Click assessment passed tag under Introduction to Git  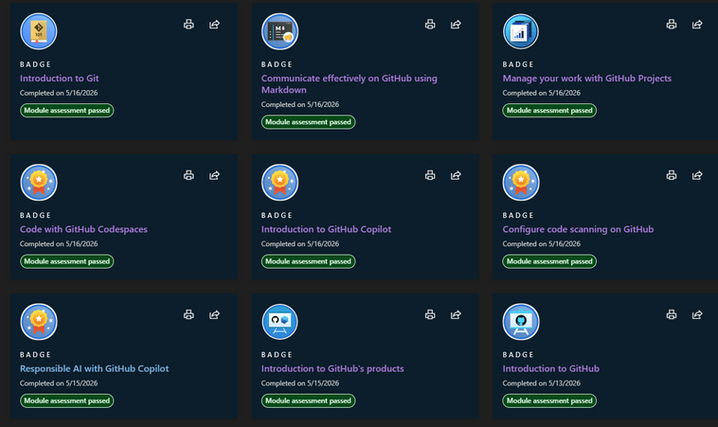(x=67, y=110)
